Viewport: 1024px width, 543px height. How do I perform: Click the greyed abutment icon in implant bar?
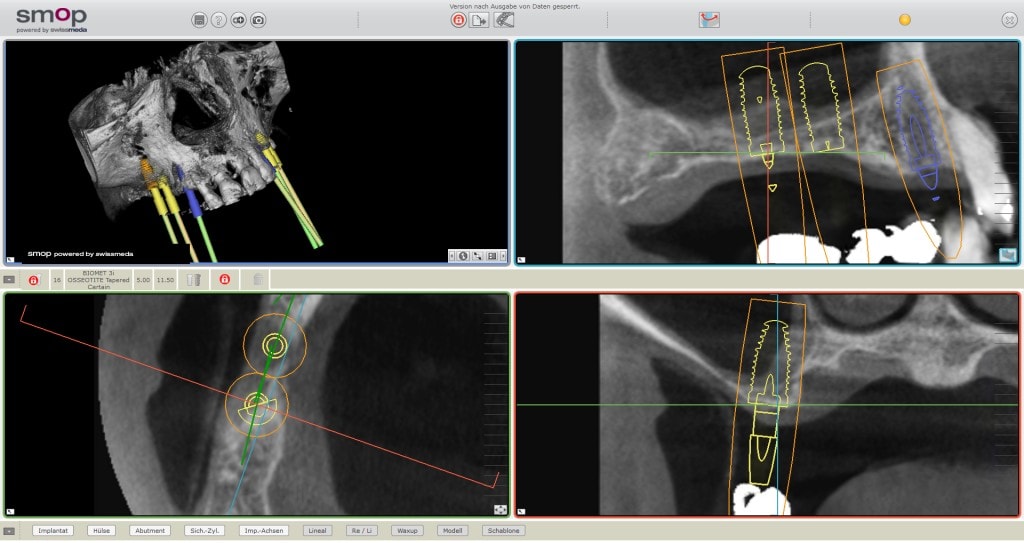[x=258, y=280]
